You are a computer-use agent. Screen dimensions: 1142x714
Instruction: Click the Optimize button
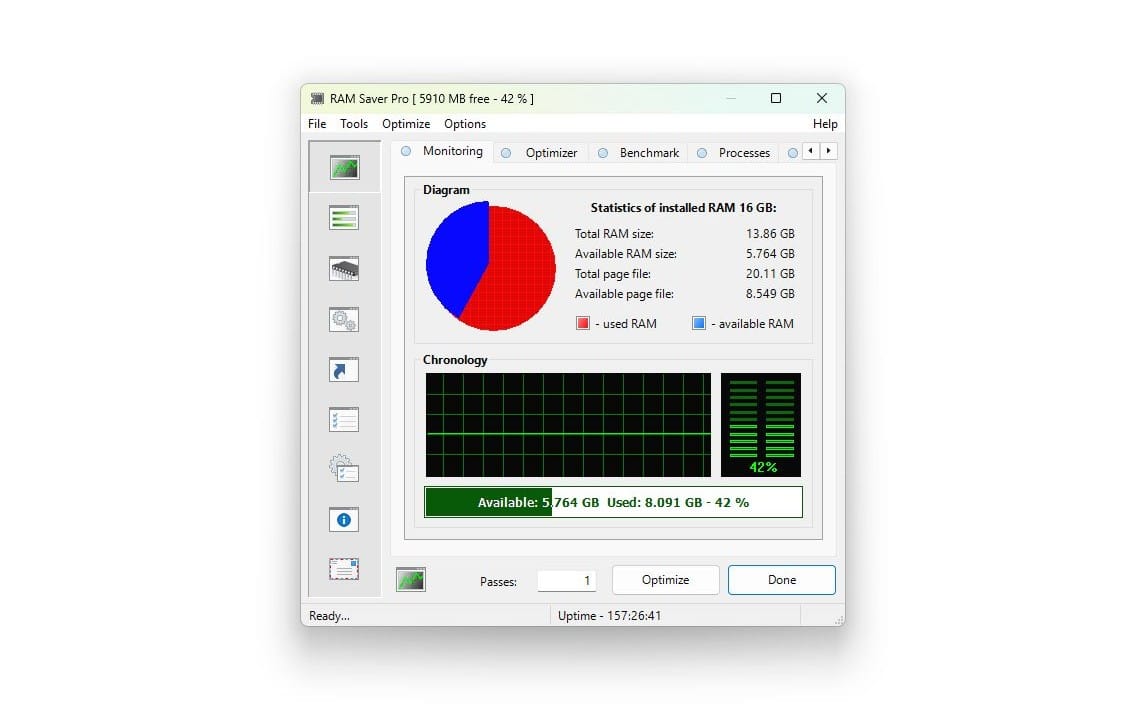(666, 580)
